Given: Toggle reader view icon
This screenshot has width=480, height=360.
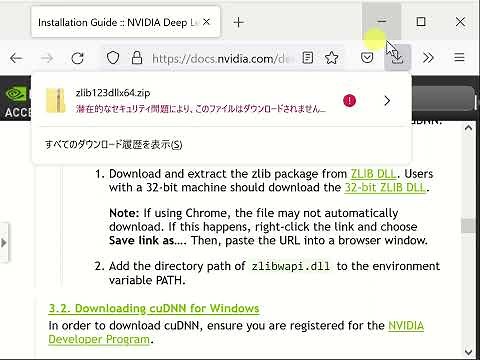Looking at the screenshot, I should 307,58.
